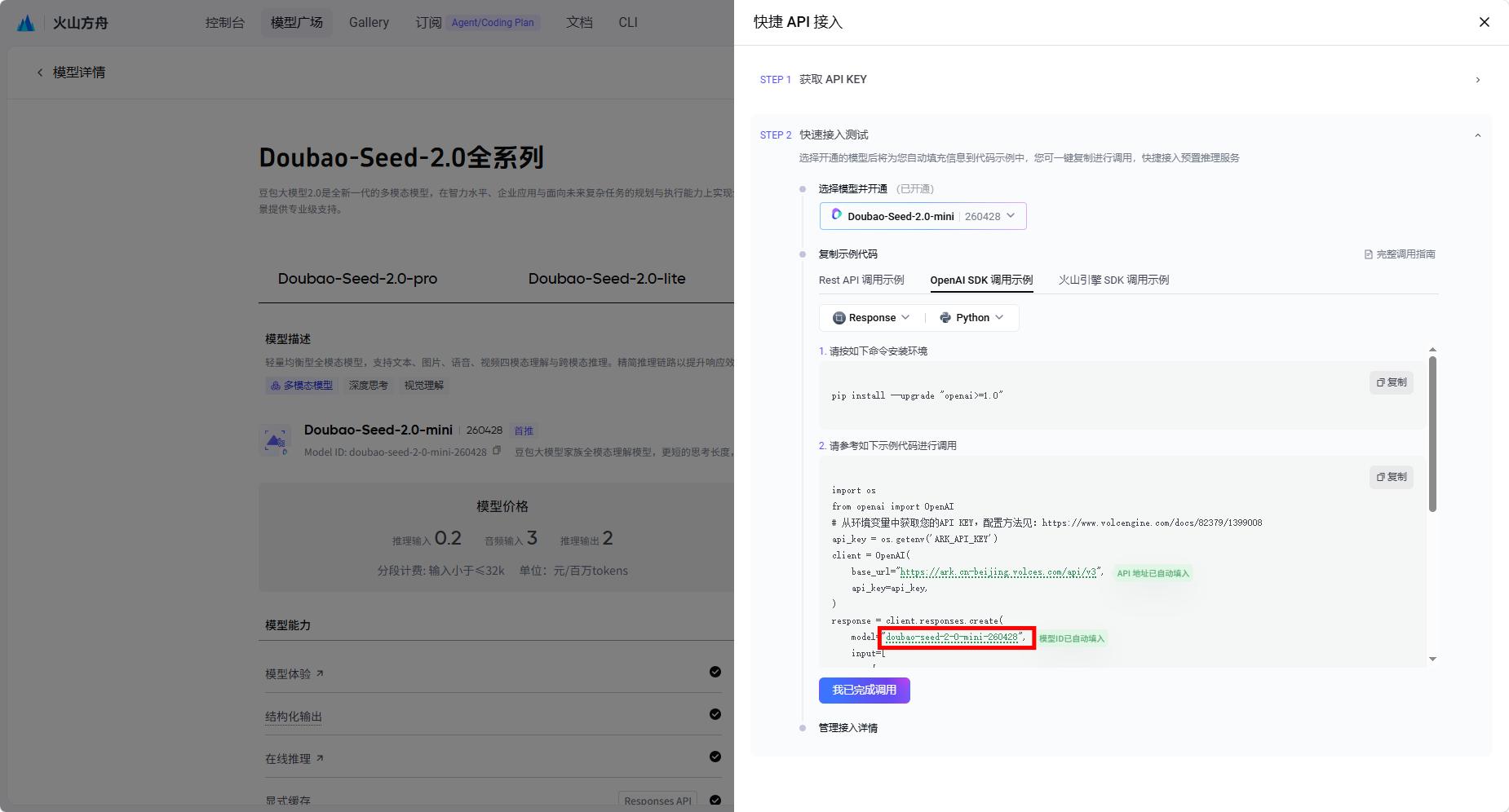The image size is (1509, 812).
Task: Copy the pip install command
Action: (1392, 382)
